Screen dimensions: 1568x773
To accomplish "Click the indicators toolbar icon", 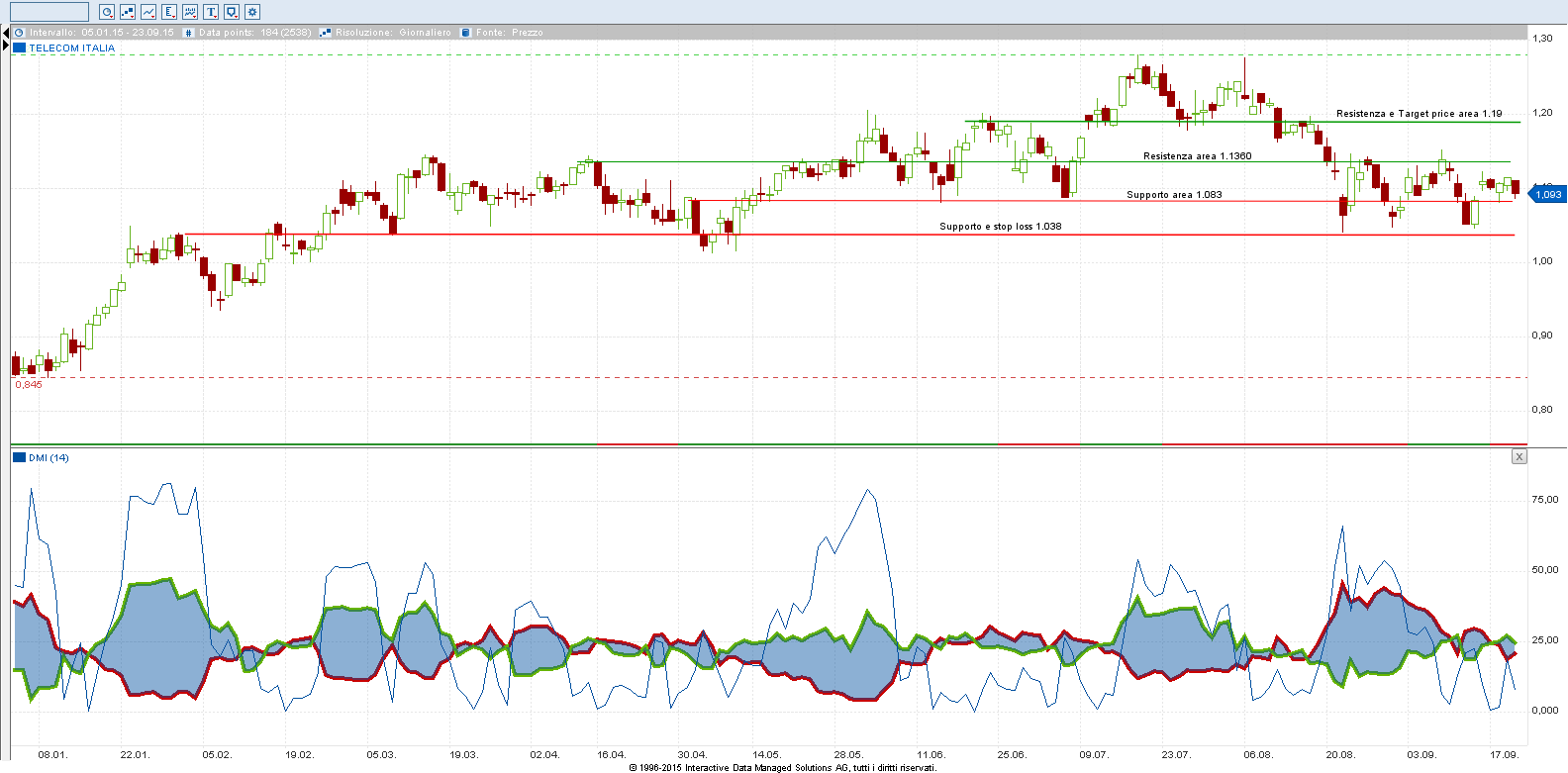I will tap(190, 12).
